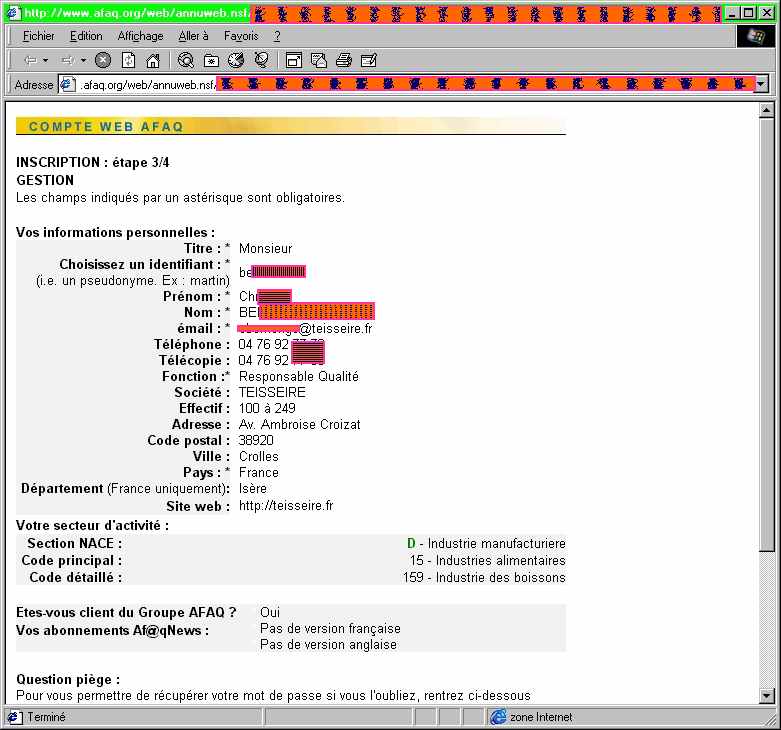The image size is (781, 730).
Task: Open the Search globe magnifier icon
Action: (x=186, y=61)
